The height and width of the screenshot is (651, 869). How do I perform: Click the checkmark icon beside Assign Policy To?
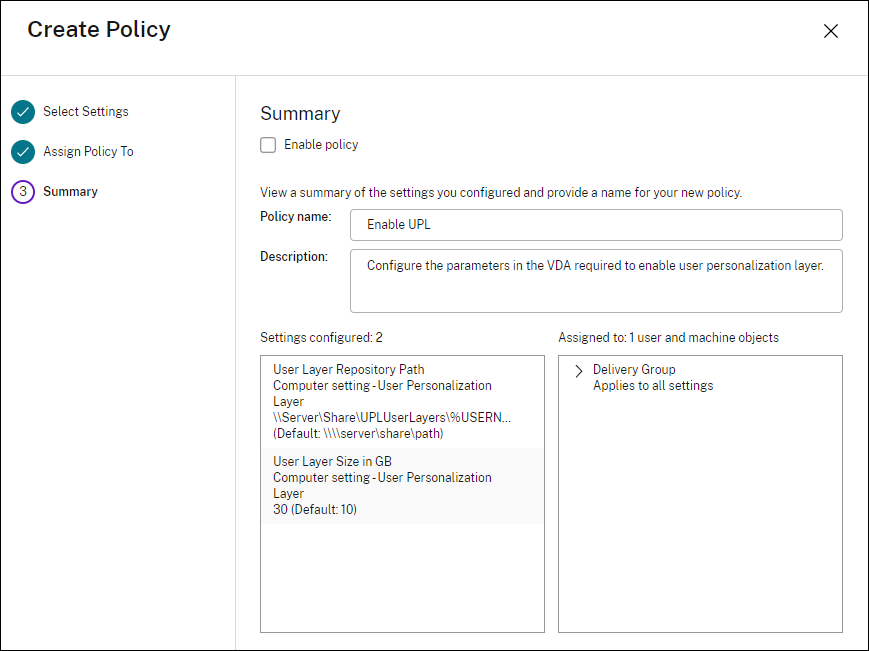(x=22, y=151)
